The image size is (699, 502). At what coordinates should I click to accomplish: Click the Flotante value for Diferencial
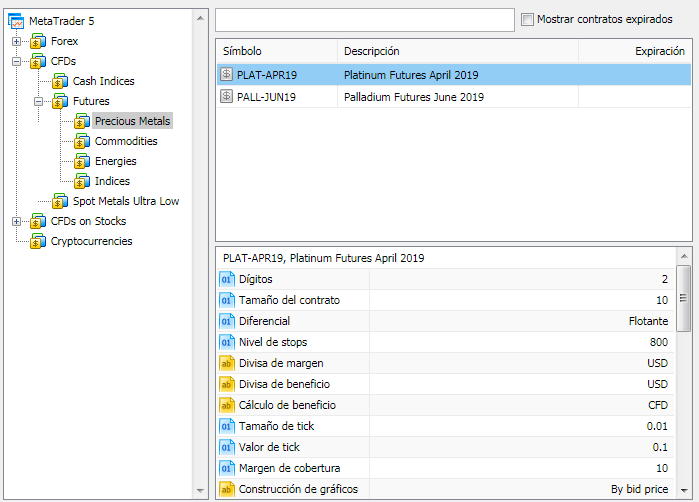tap(648, 321)
